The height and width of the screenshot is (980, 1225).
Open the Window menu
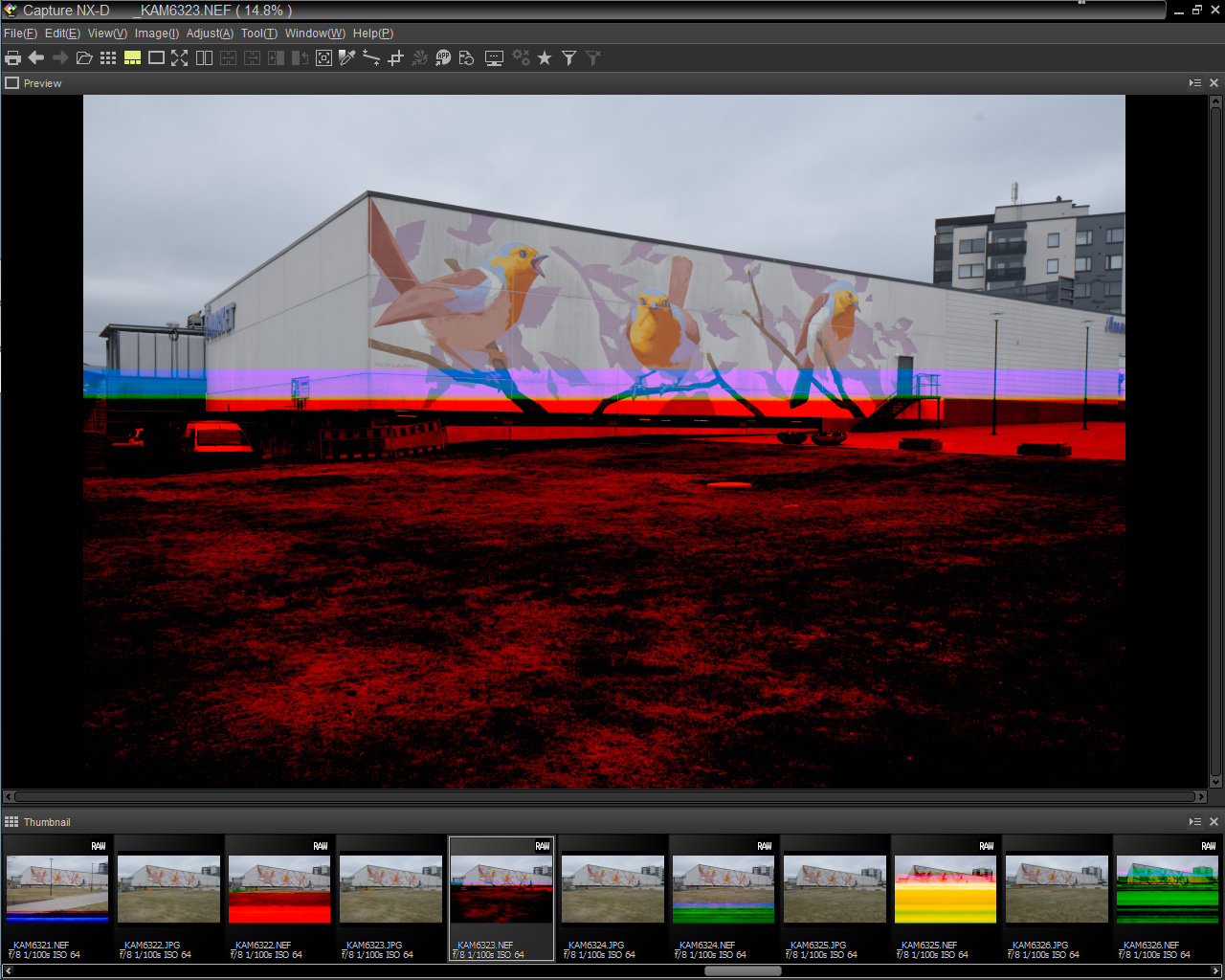click(x=315, y=33)
